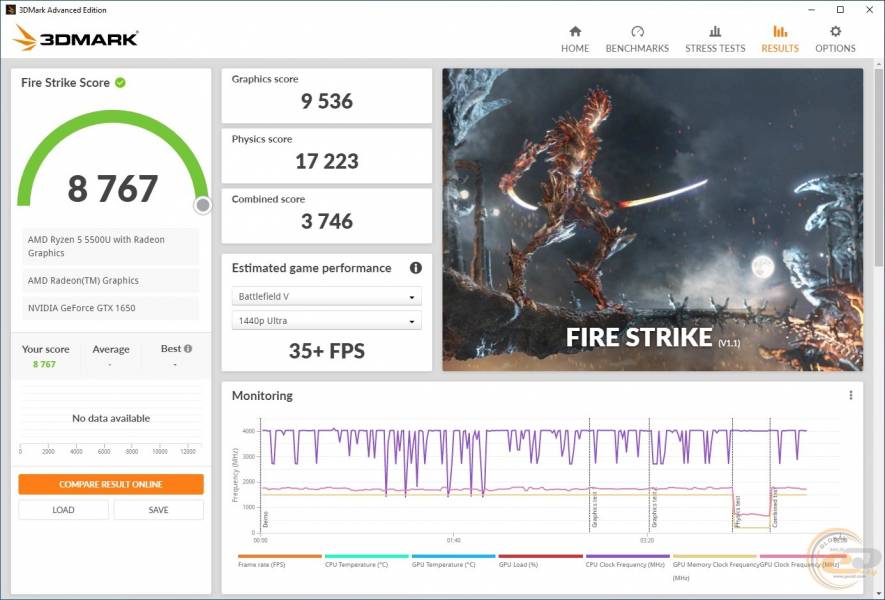Click the Load button

[63, 510]
